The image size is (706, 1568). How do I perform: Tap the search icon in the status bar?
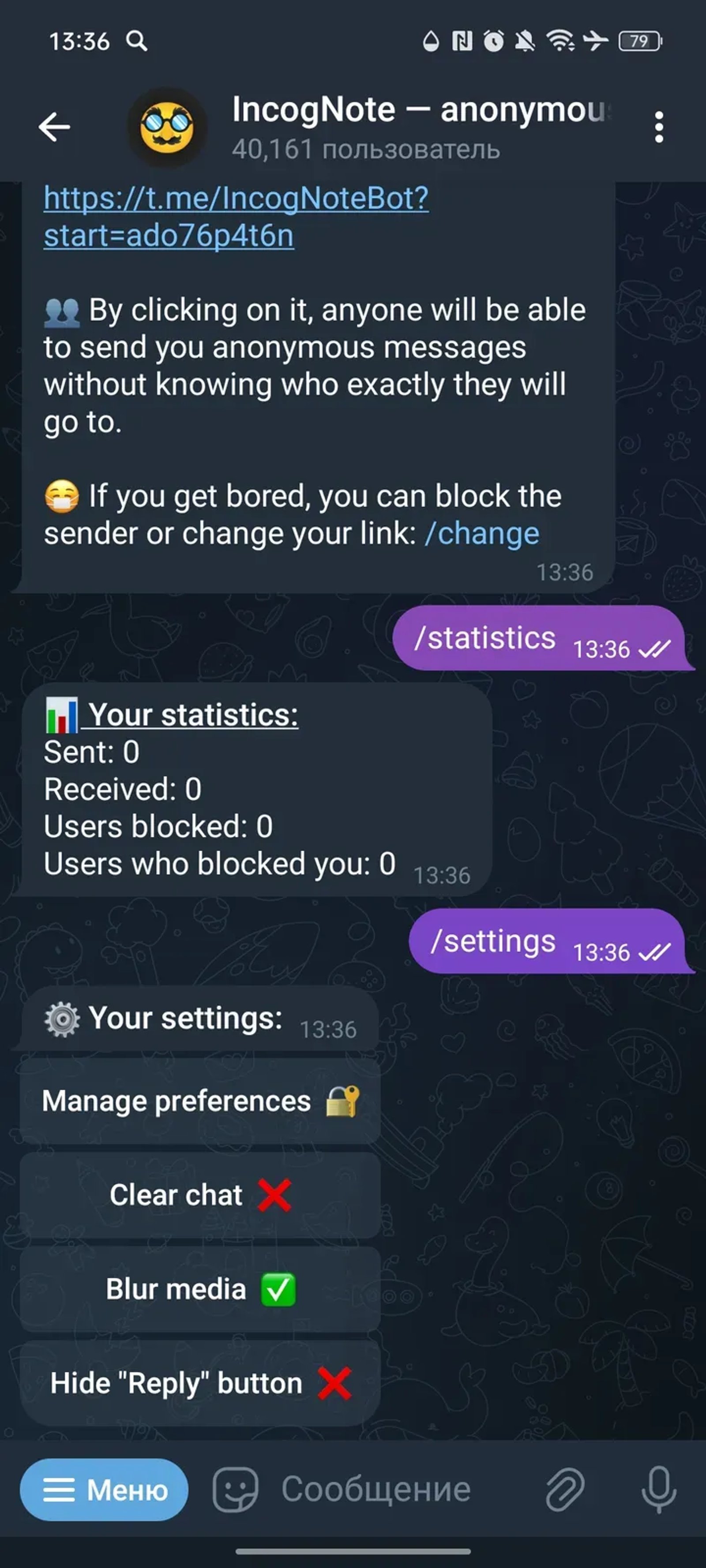(138, 41)
